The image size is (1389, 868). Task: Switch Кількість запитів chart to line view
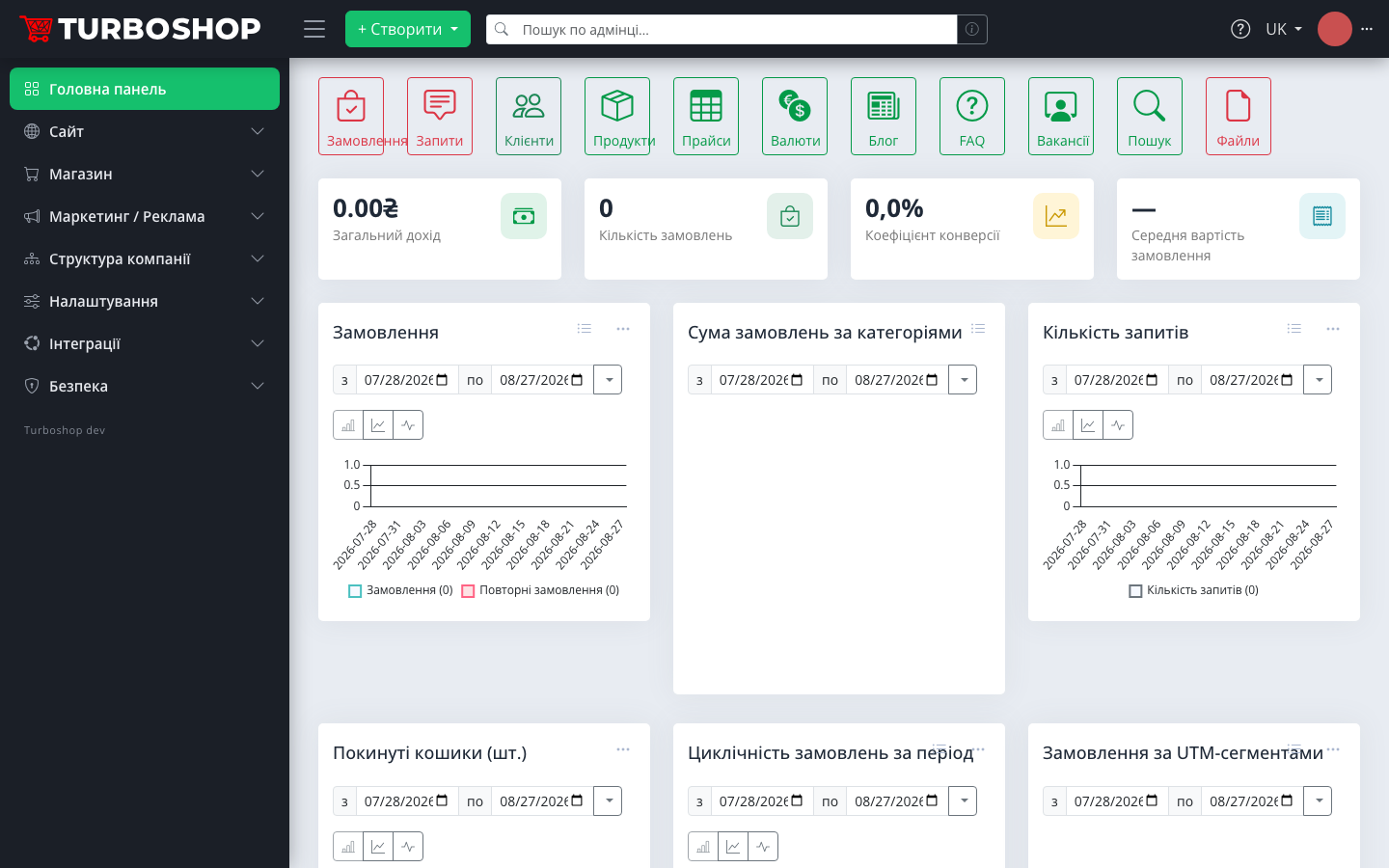coord(1088,425)
